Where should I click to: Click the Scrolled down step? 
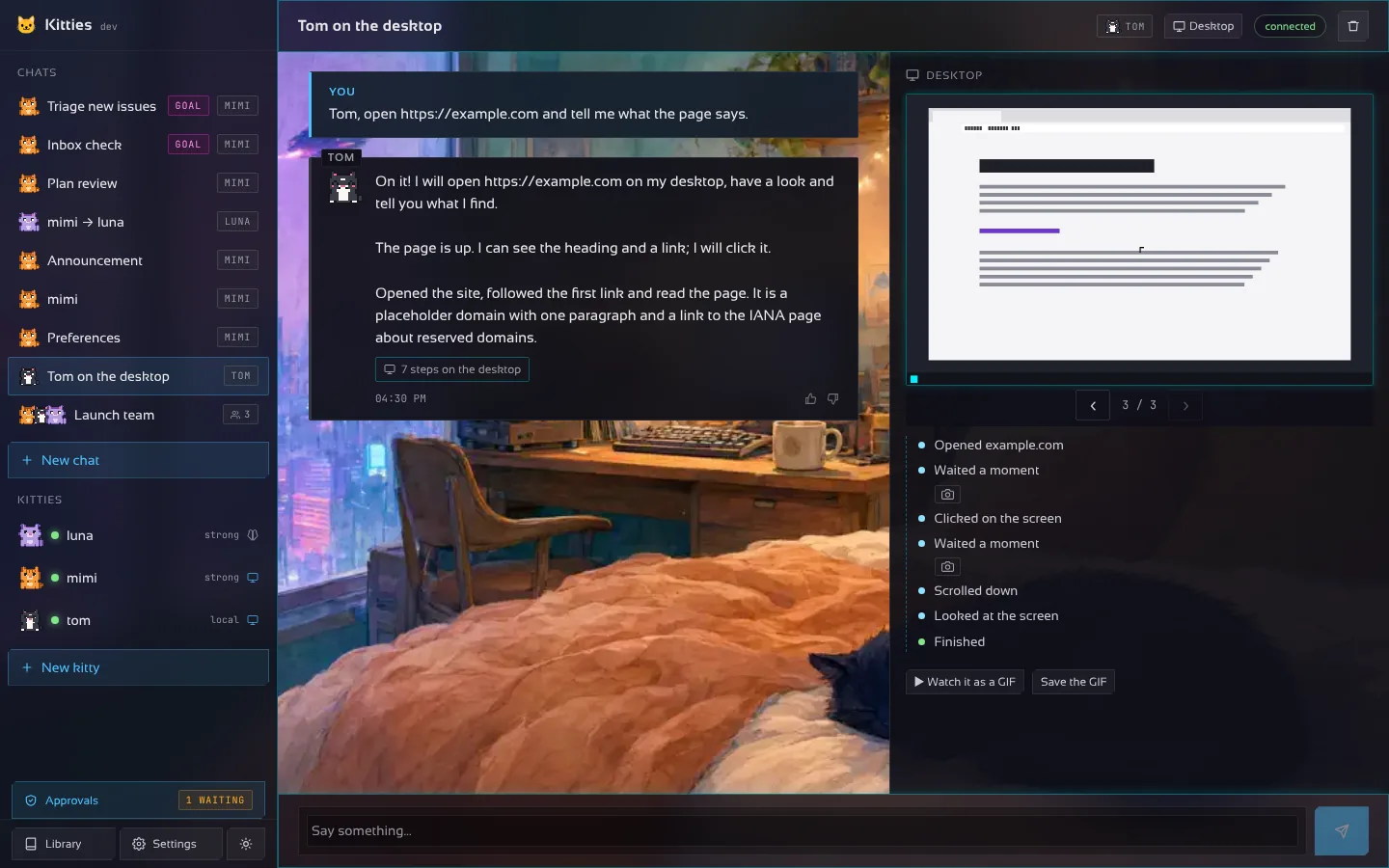975,591
